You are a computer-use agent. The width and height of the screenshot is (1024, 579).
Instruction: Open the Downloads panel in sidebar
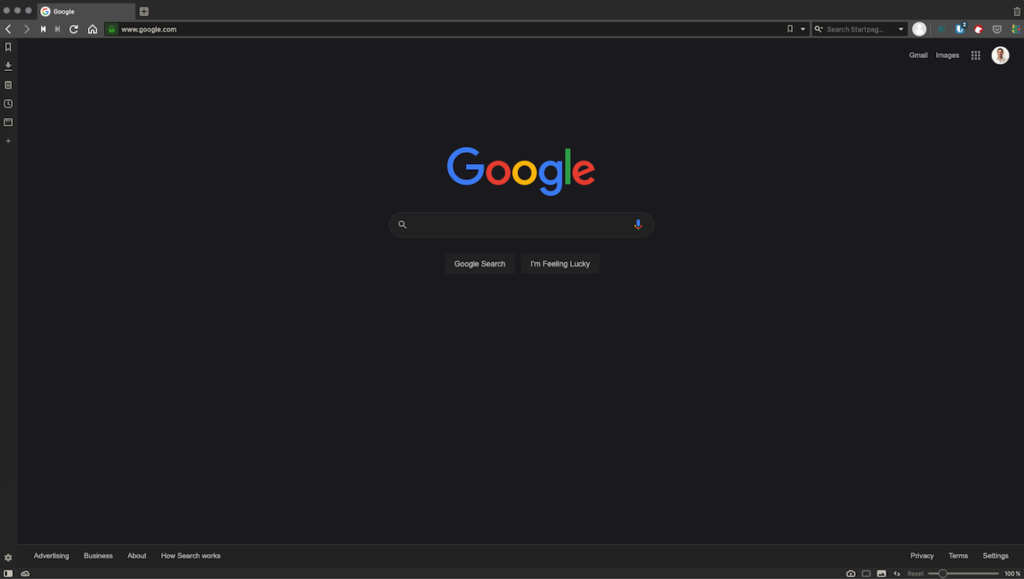click(8, 66)
